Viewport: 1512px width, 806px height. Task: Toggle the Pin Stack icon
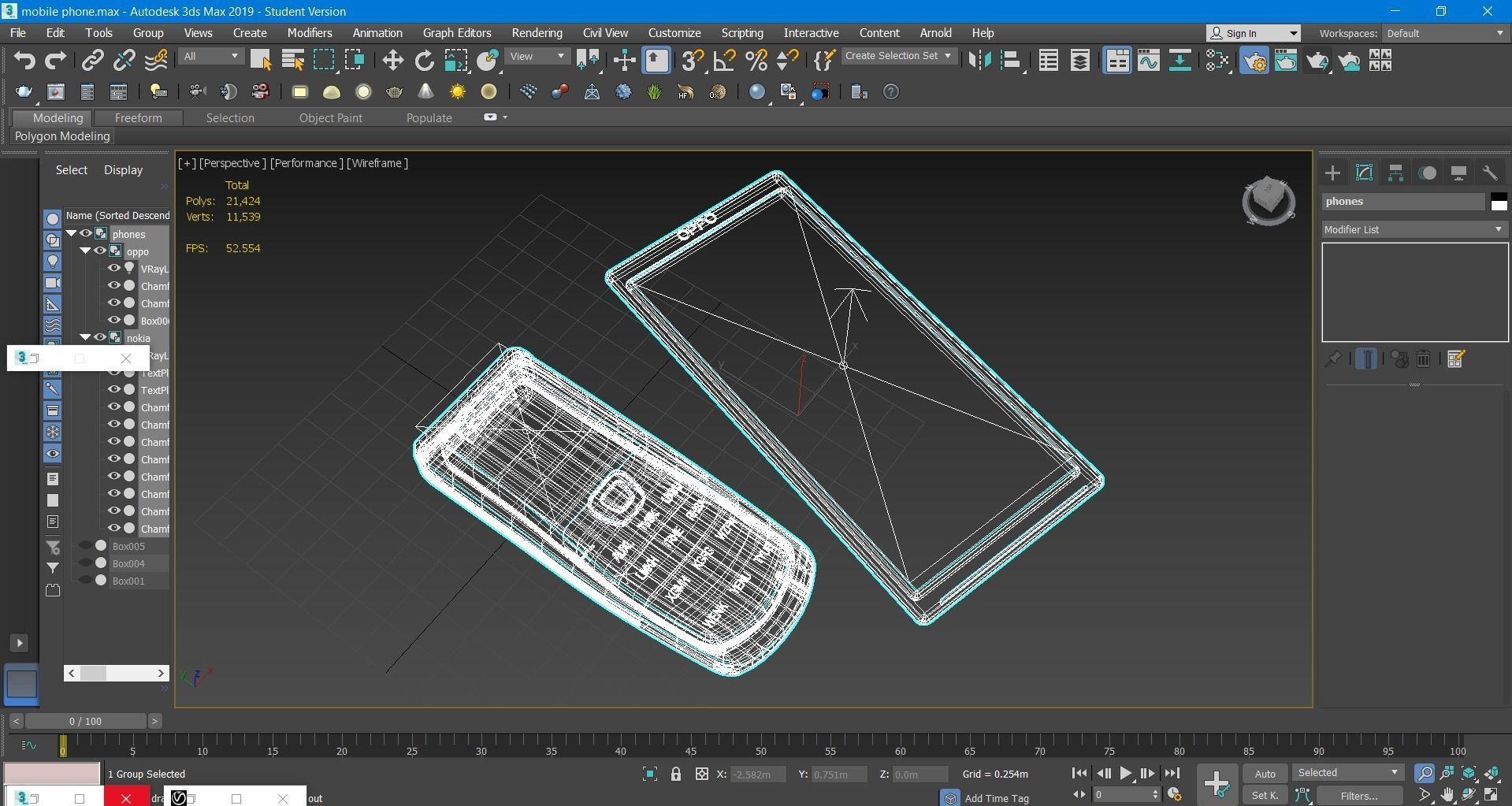click(x=1332, y=359)
